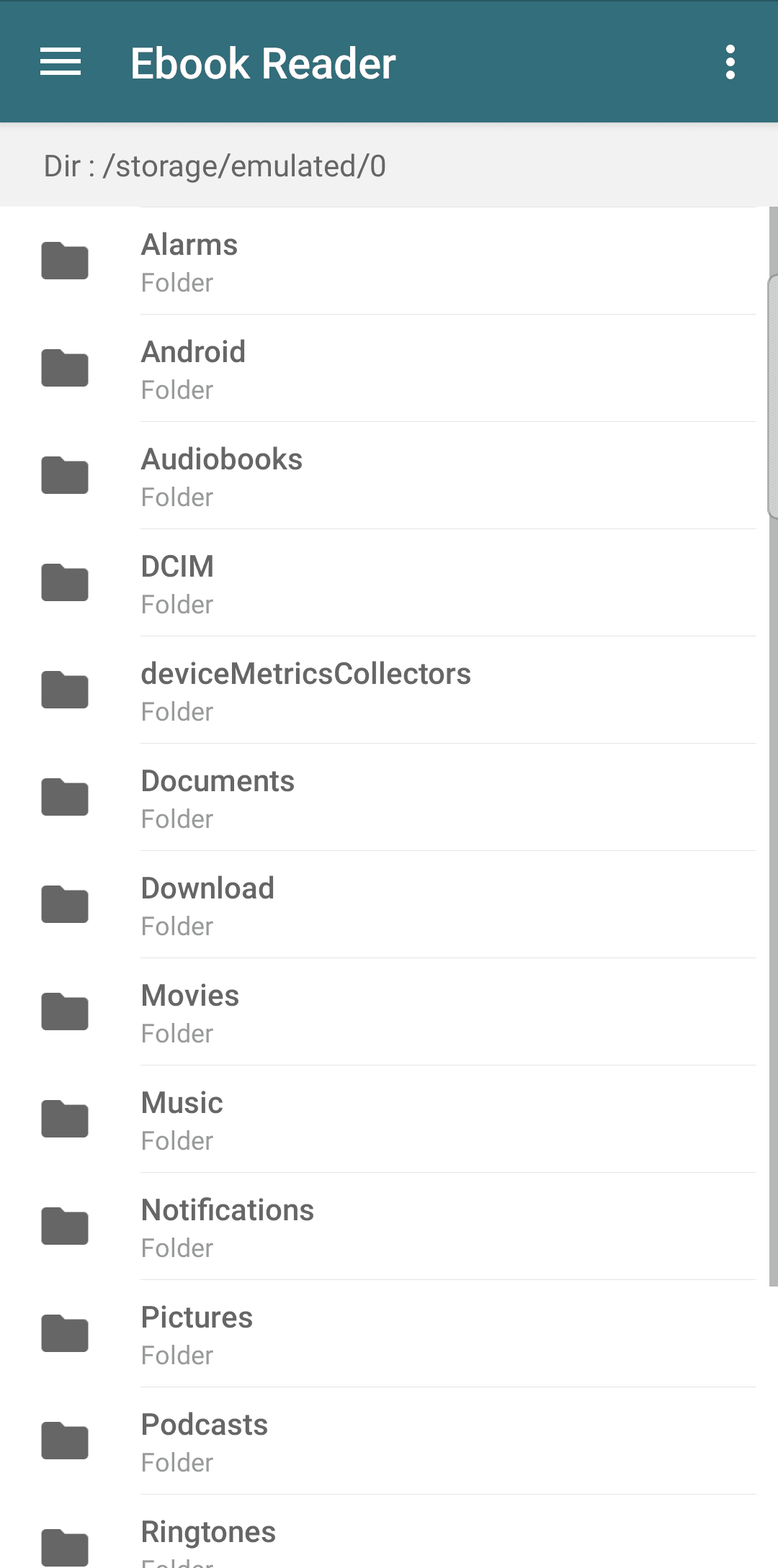This screenshot has width=778, height=1568.
Task: Open the Movies folder entry
Action: coord(190,1011)
